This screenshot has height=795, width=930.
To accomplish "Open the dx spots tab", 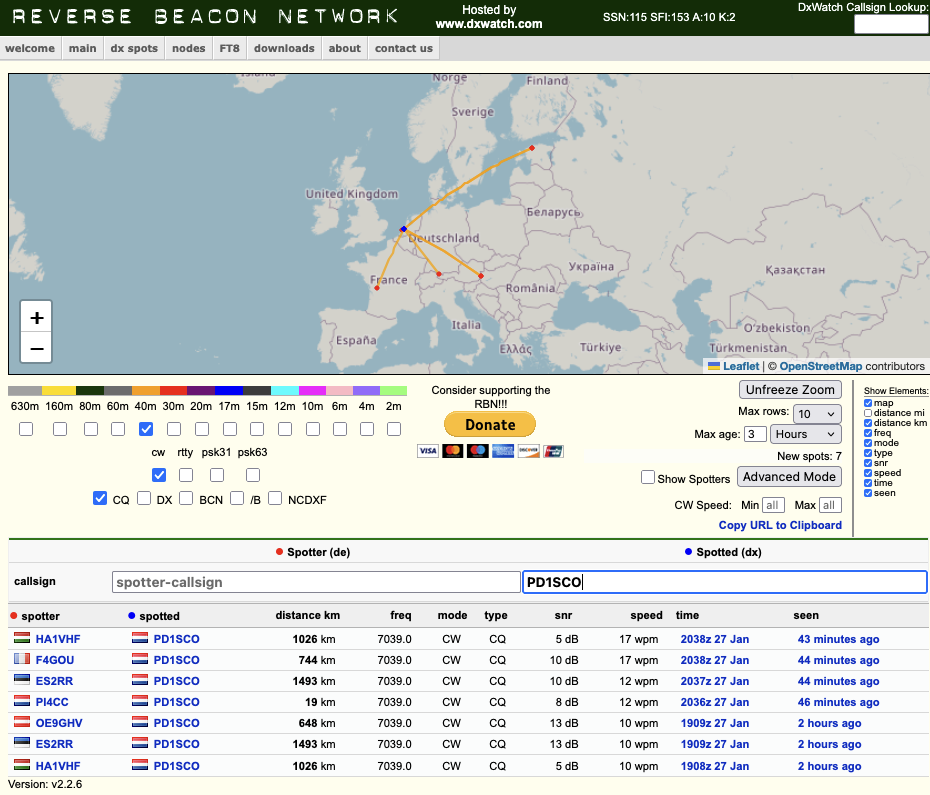I will pyautogui.click(x=134, y=48).
